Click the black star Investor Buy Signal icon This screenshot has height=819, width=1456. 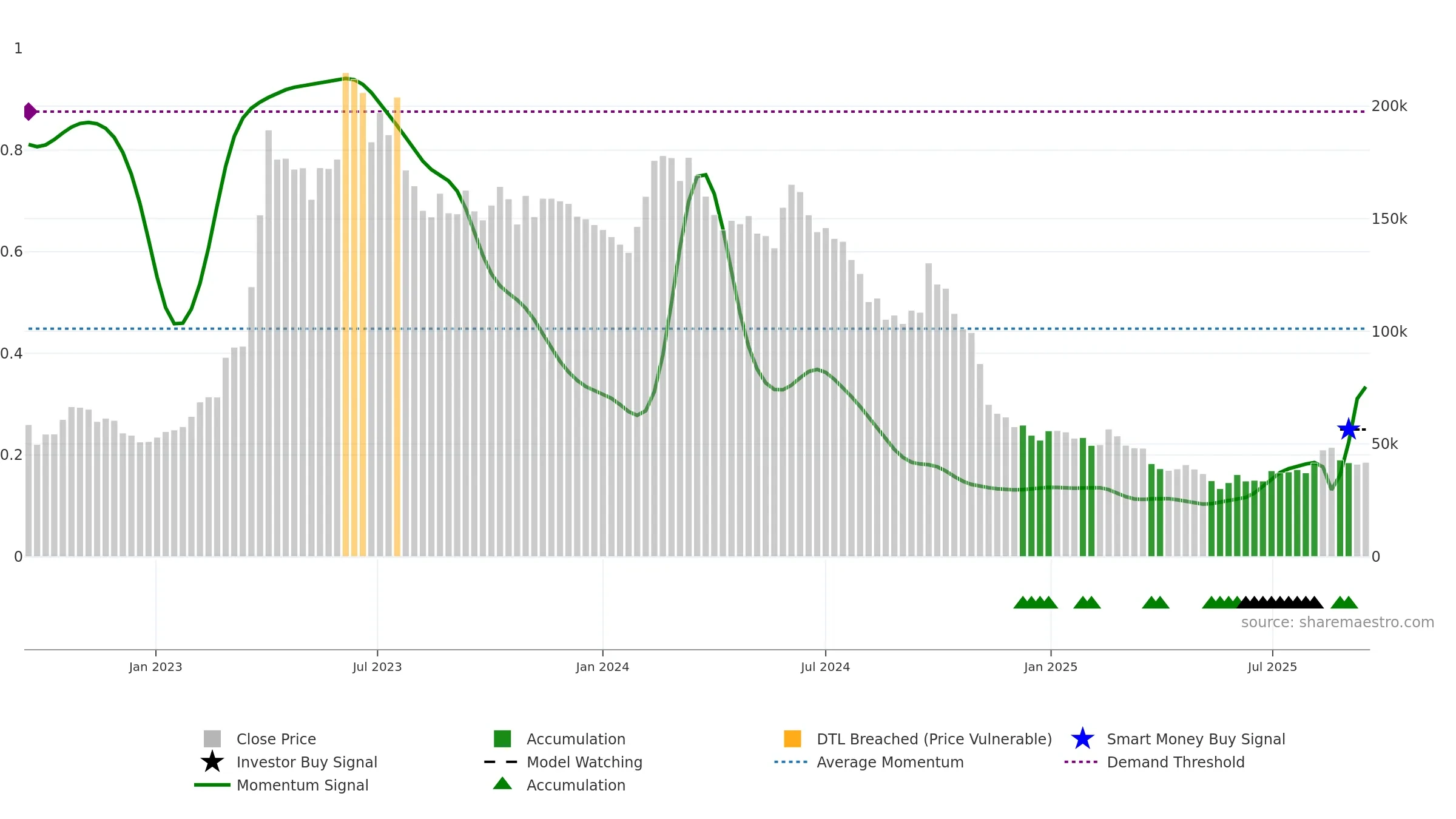pos(212,762)
